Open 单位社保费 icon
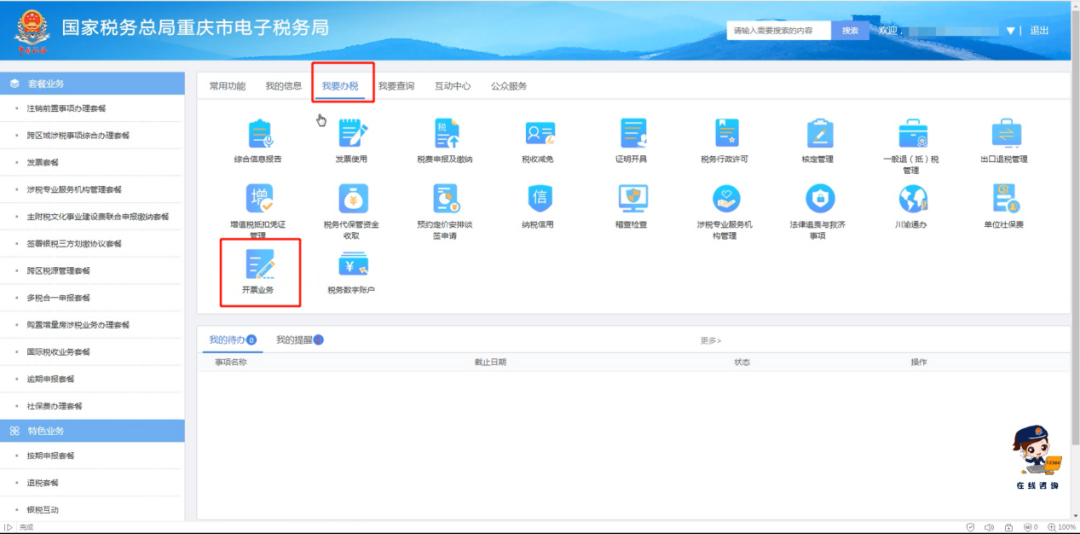The height and width of the screenshot is (534, 1080). (x=1006, y=198)
